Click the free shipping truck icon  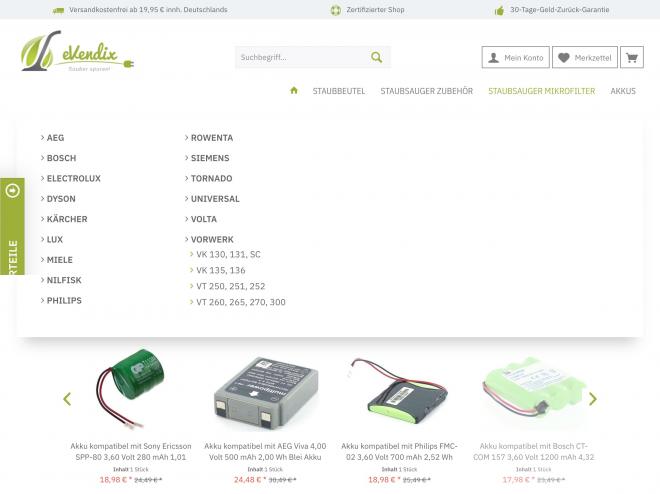click(x=58, y=10)
